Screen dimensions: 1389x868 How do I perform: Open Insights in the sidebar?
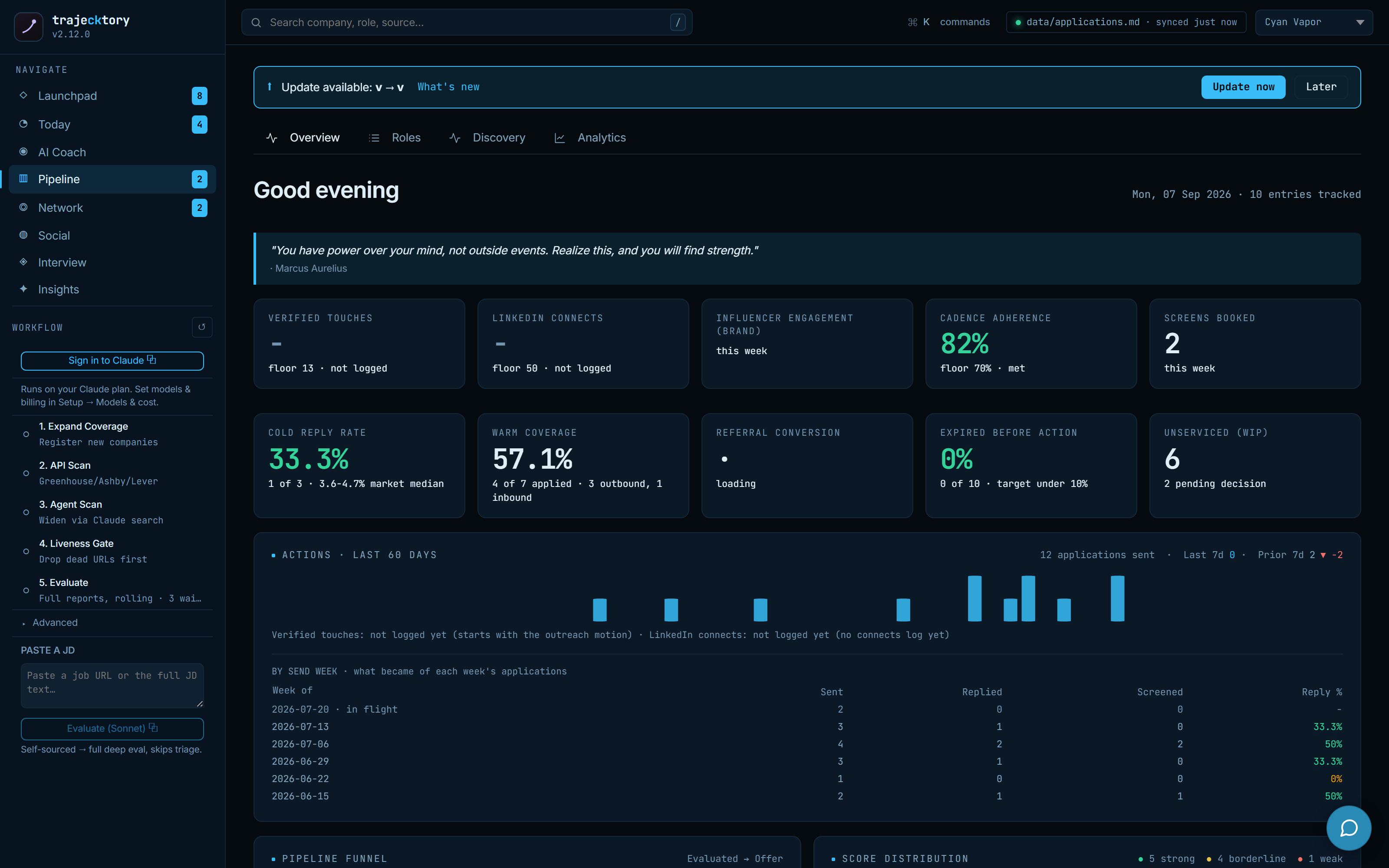(112, 289)
